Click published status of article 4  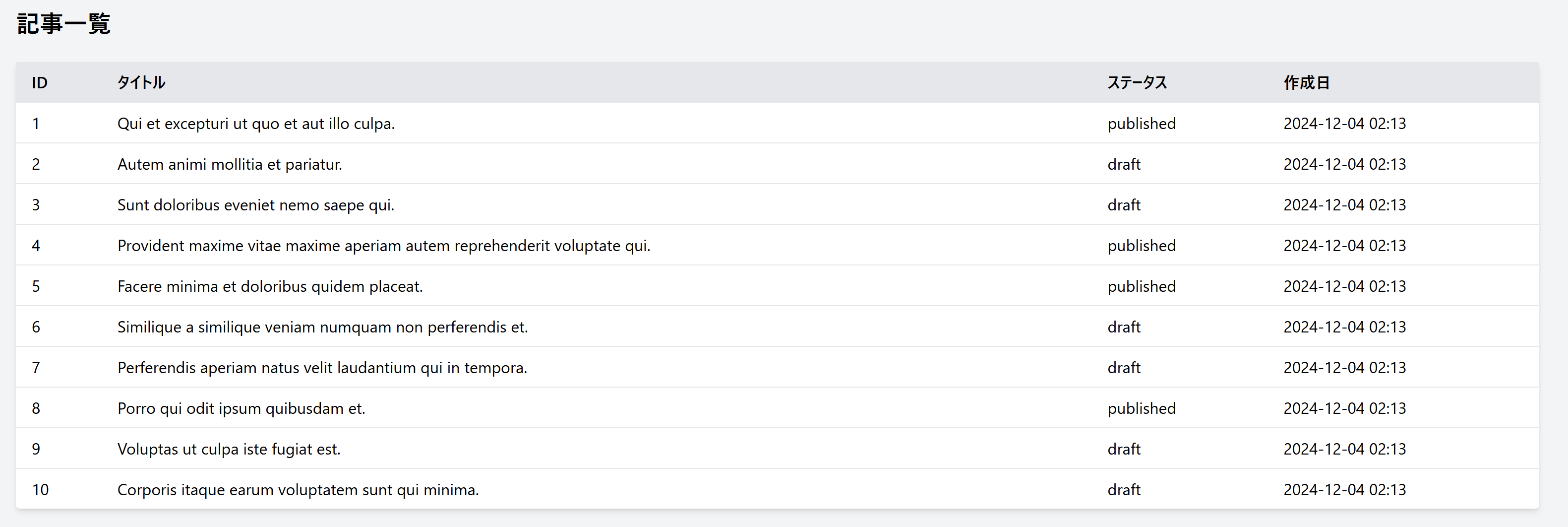coord(1142,246)
